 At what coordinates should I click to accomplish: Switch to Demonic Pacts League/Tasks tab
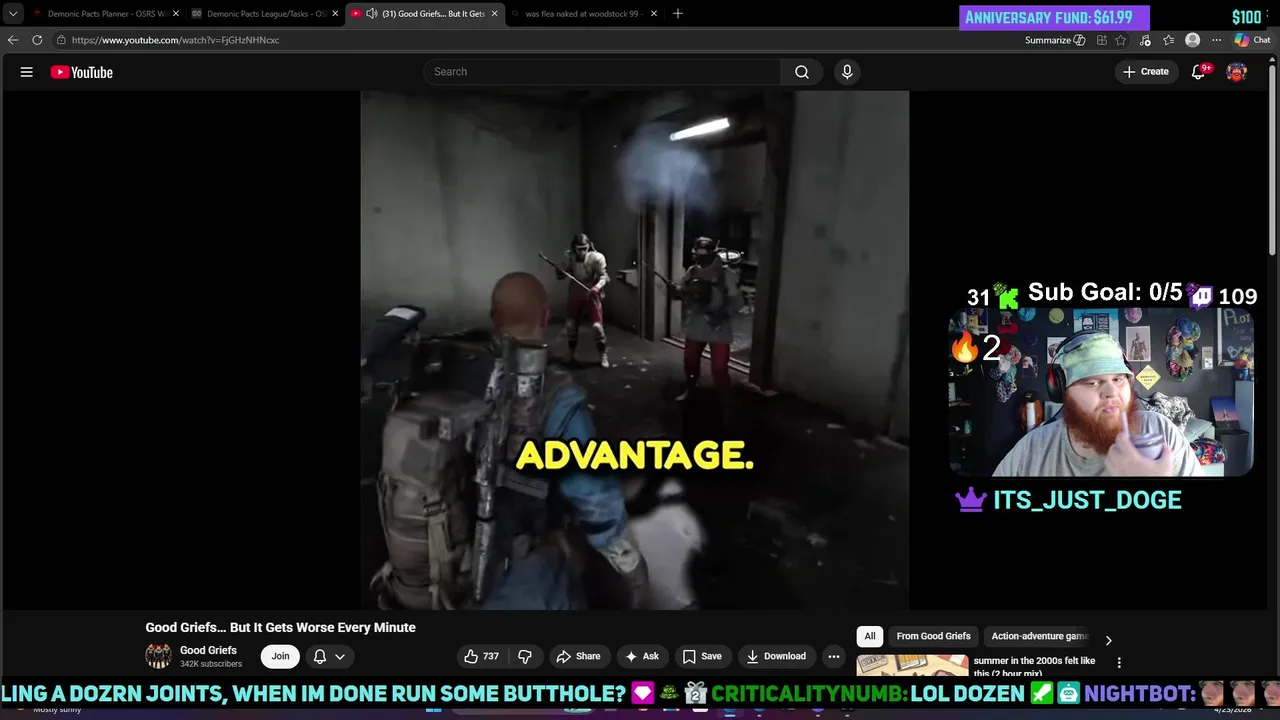[265, 14]
